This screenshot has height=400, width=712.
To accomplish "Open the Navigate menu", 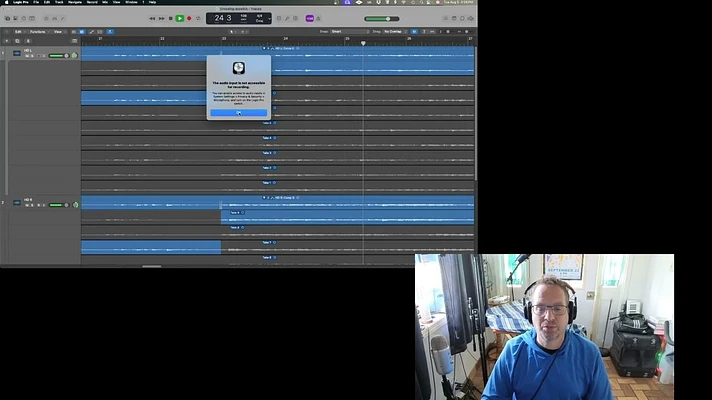I will 75,2.
